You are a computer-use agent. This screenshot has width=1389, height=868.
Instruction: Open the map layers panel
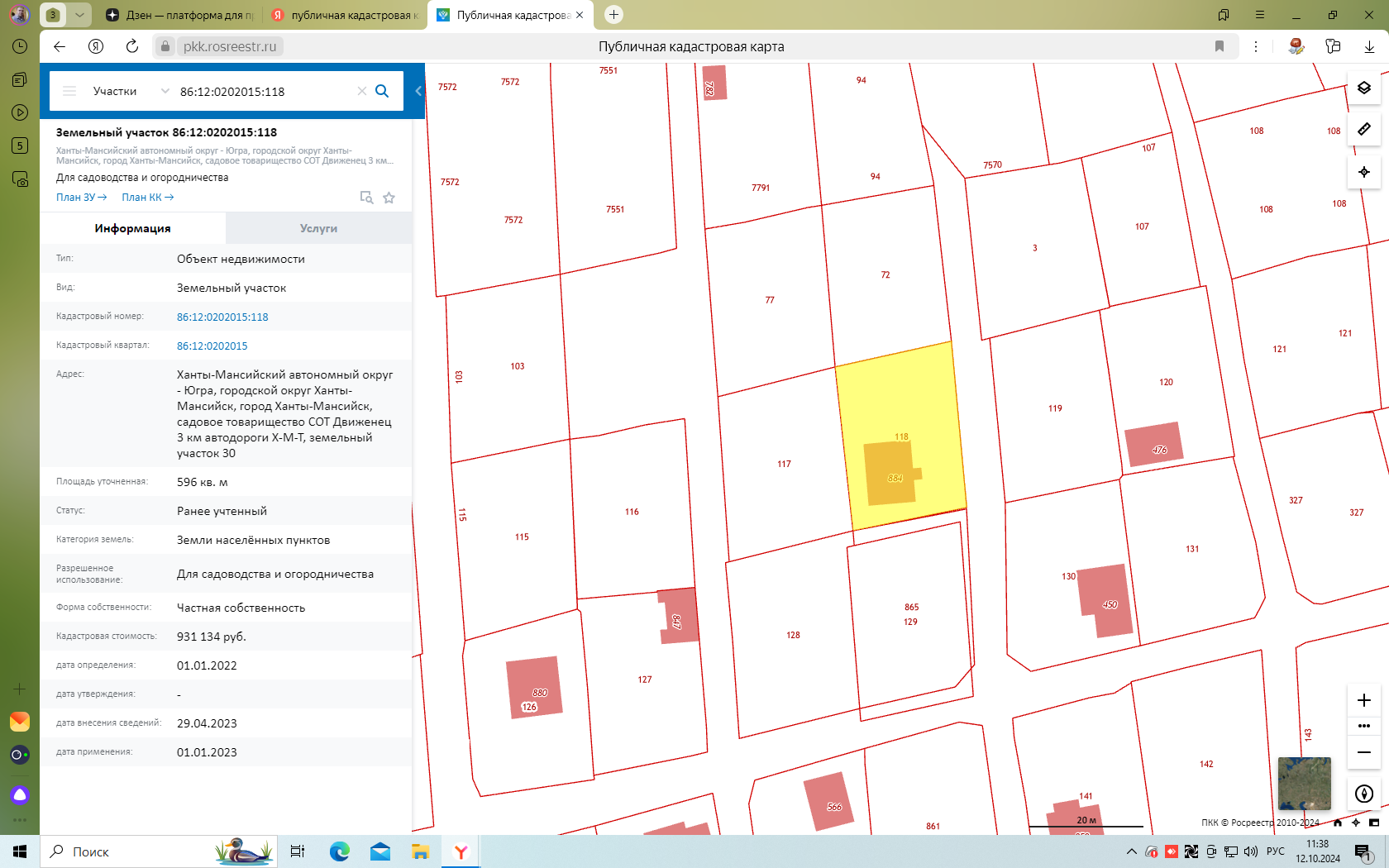click(x=1364, y=88)
